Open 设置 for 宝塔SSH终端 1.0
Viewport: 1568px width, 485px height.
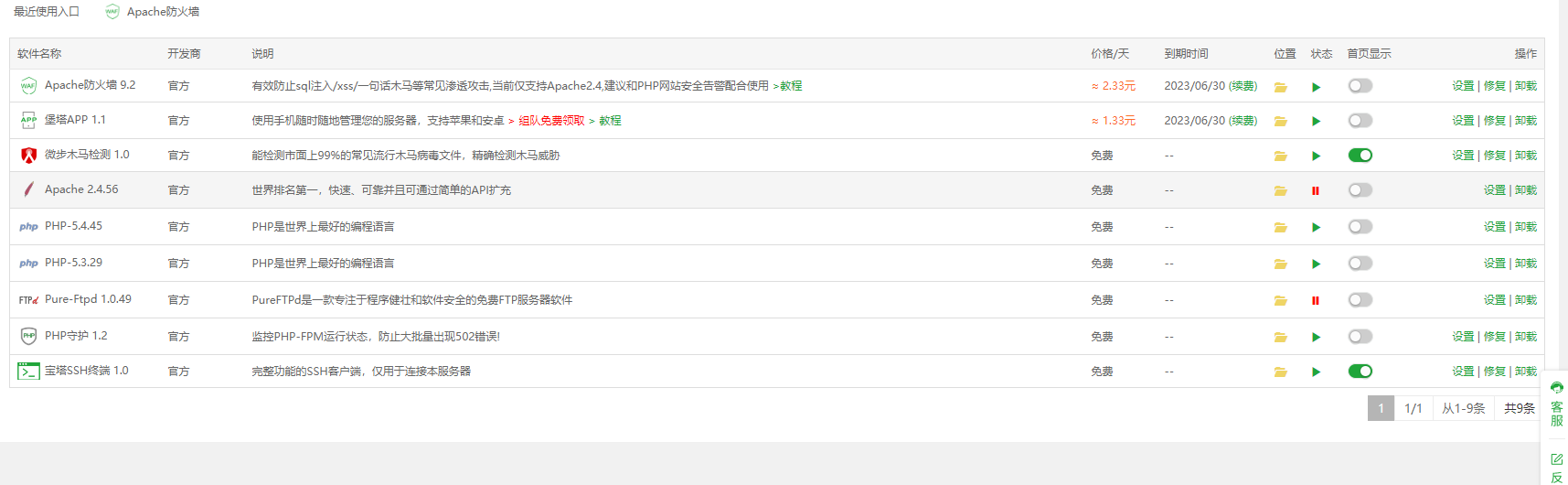point(1463,372)
